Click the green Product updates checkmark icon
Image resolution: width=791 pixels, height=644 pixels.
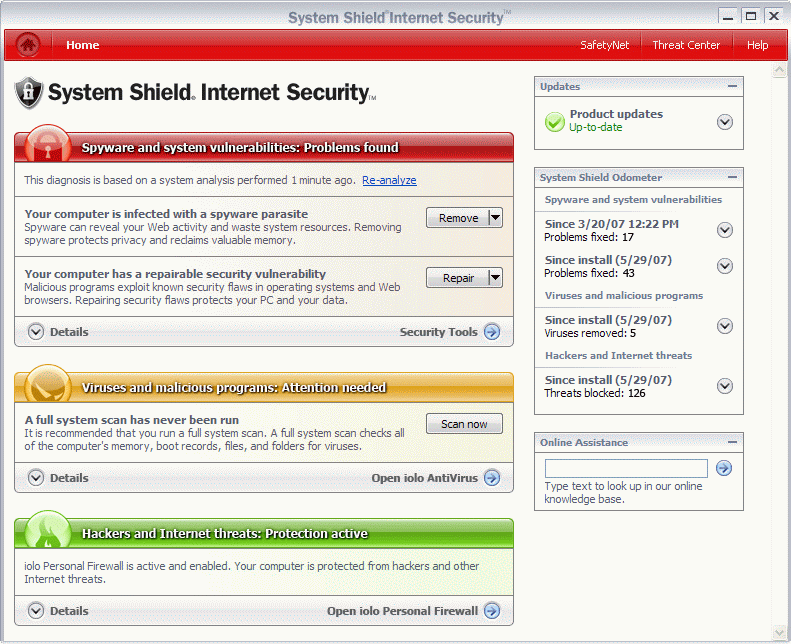click(555, 122)
